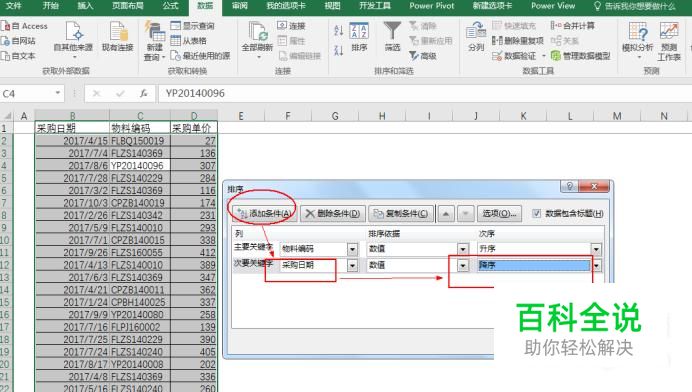Click the insert function fx icon
This screenshot has height=392, width=692.
[143, 93]
